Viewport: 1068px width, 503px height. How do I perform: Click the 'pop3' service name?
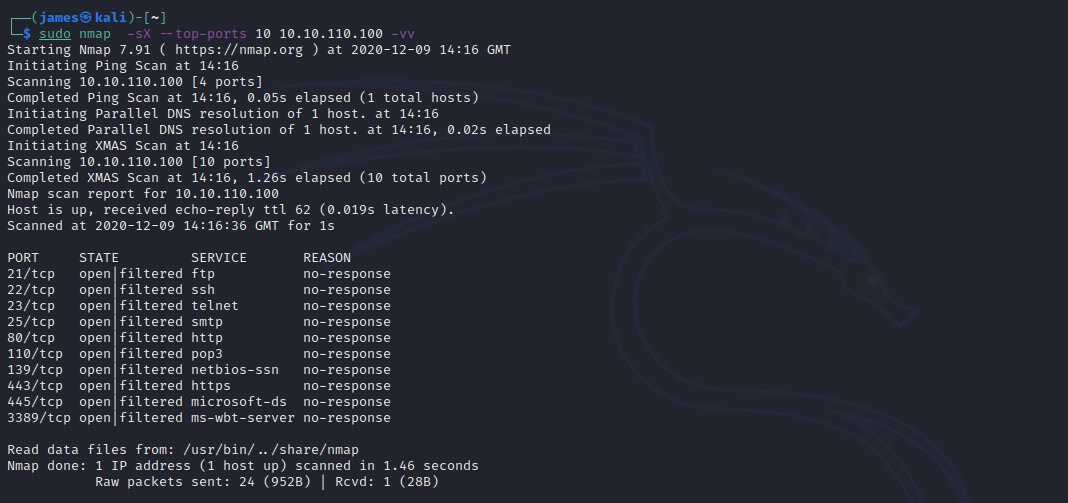[x=207, y=354]
